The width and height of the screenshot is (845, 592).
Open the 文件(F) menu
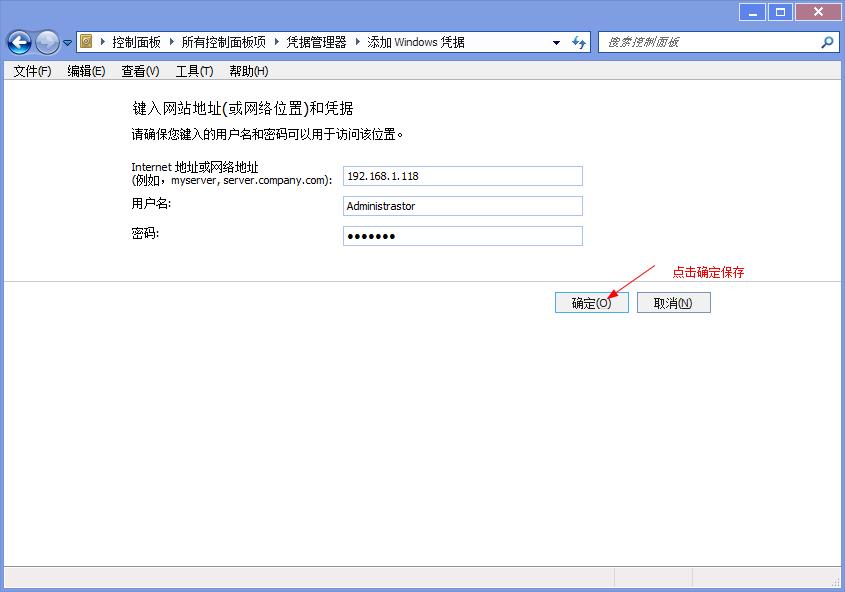32,71
